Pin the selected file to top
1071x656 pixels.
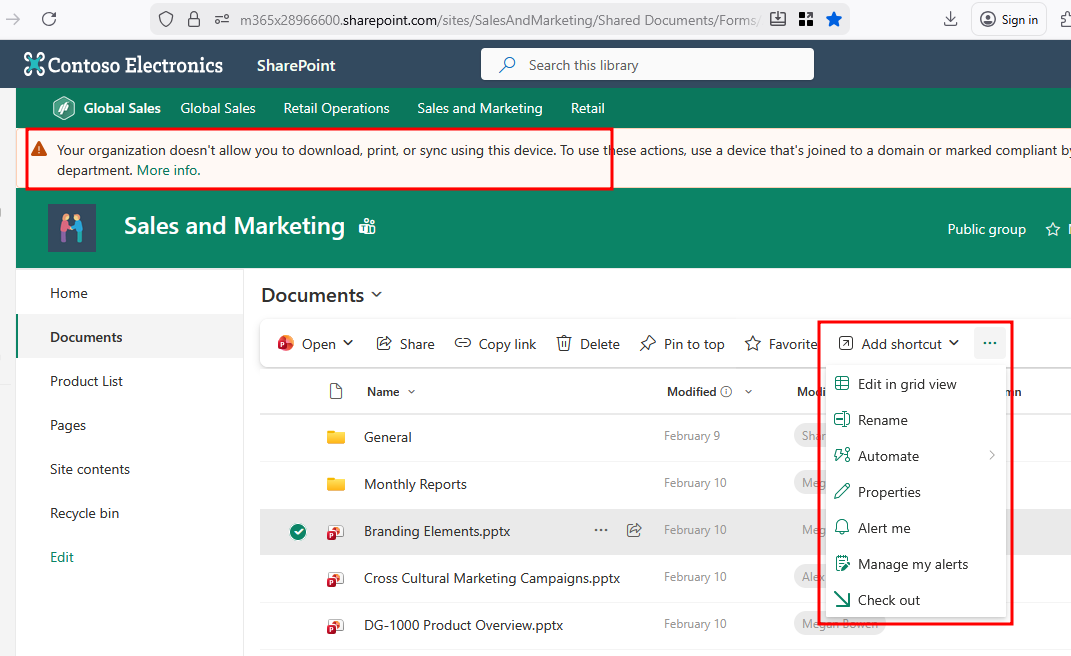(682, 344)
